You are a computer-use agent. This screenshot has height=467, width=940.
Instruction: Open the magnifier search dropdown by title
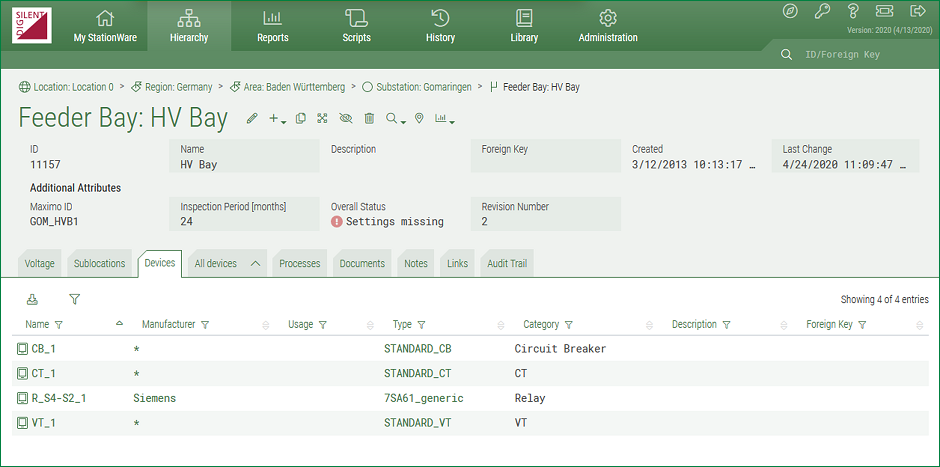(395, 119)
